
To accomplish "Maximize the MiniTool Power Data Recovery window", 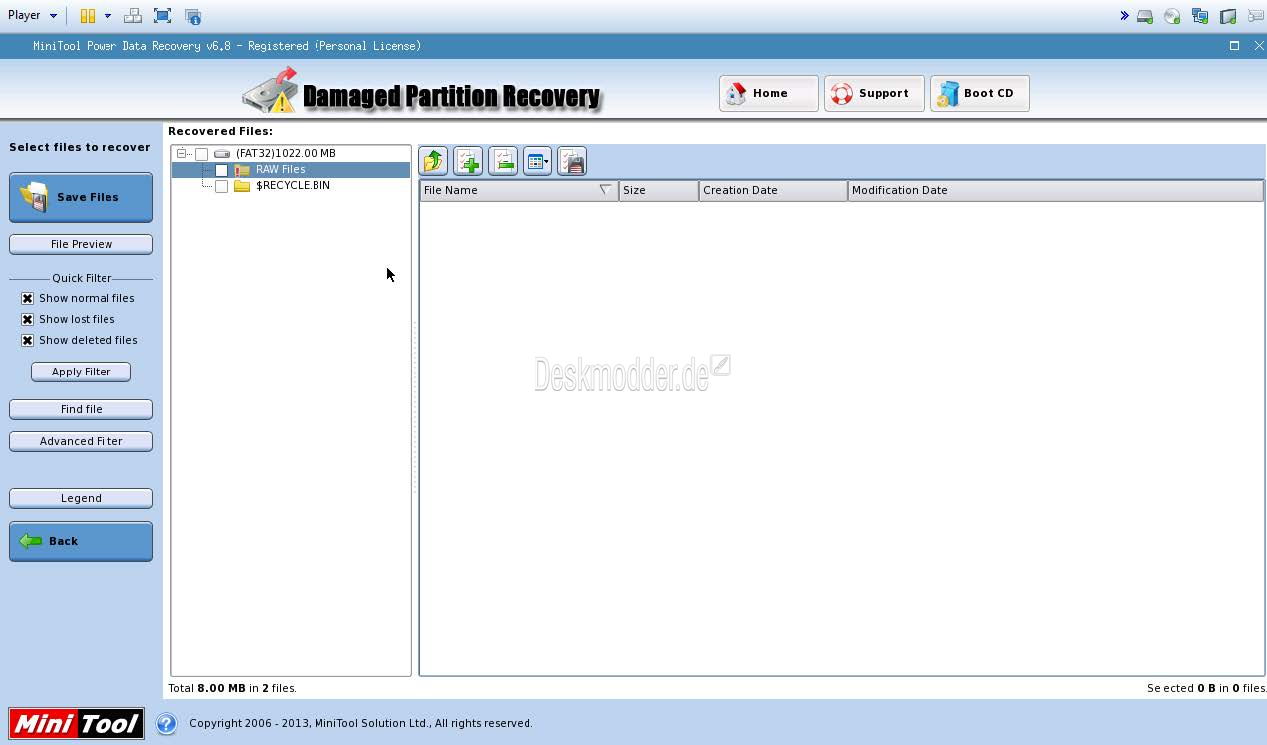I will 1234,45.
